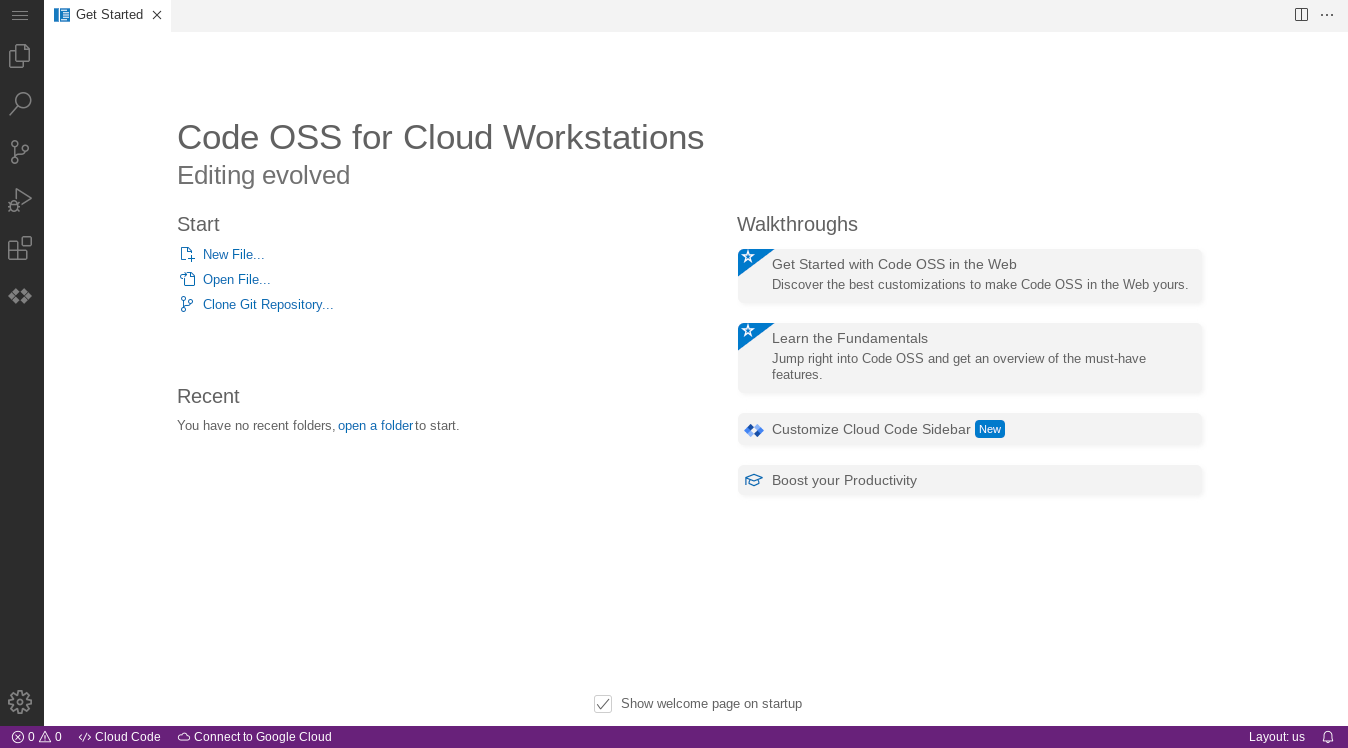Open the Explorer sidebar

20,56
